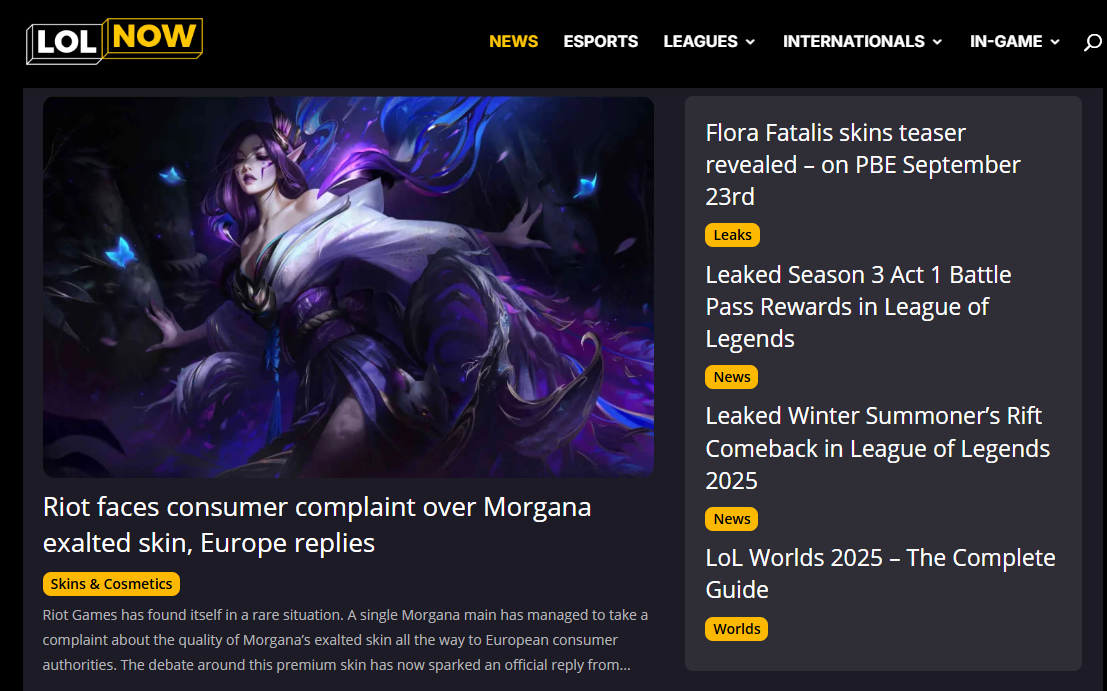This screenshot has width=1107, height=691.
Task: Select the Worlds category tag
Action: [736, 629]
